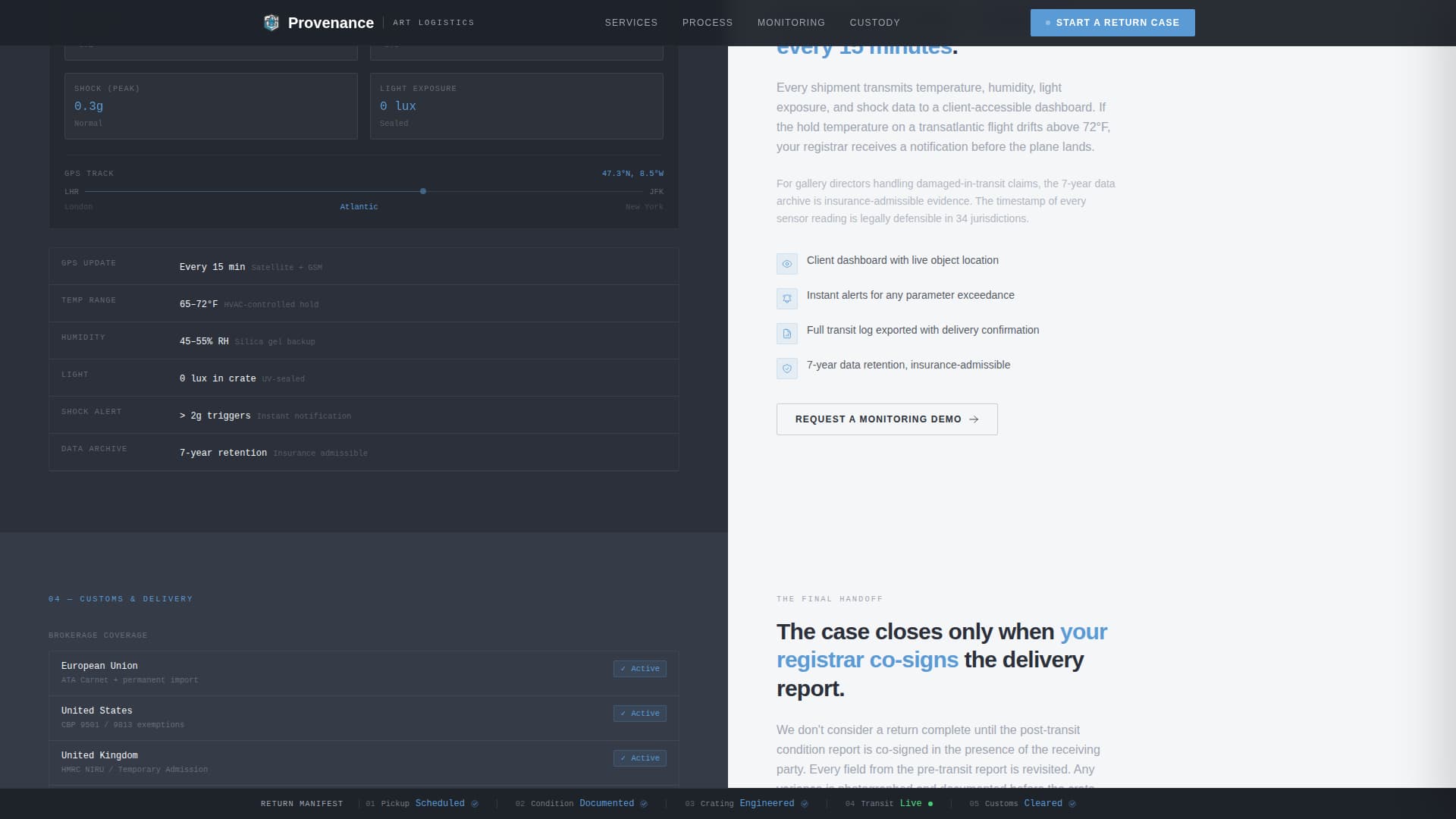Click Request a Monitoring Demo button
This screenshot has width=1456, height=819.
[x=886, y=419]
